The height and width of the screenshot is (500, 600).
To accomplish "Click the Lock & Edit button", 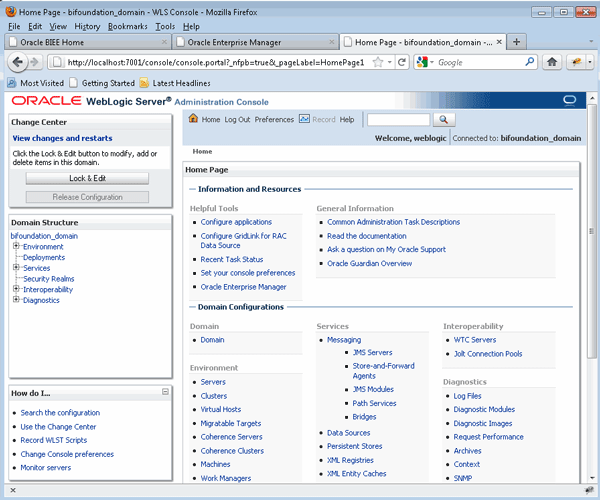I will click(87, 178).
